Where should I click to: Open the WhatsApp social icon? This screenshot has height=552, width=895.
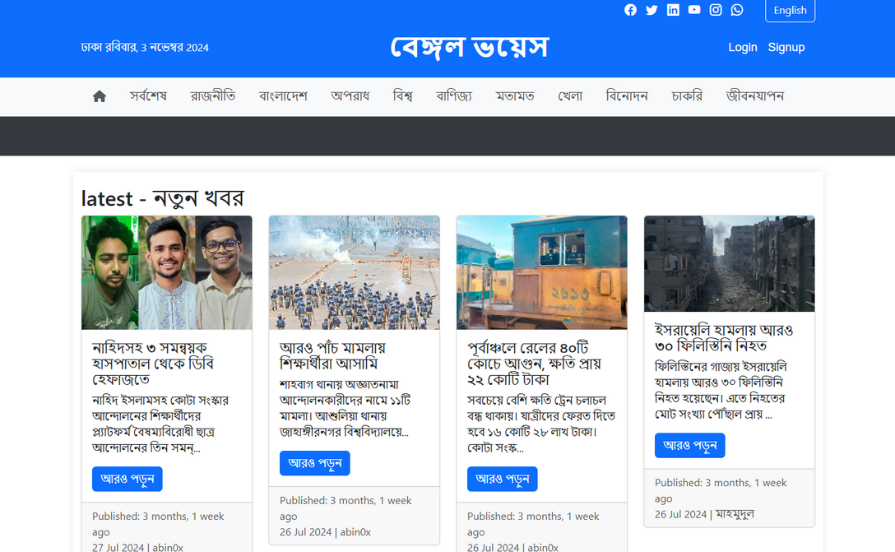[737, 10]
